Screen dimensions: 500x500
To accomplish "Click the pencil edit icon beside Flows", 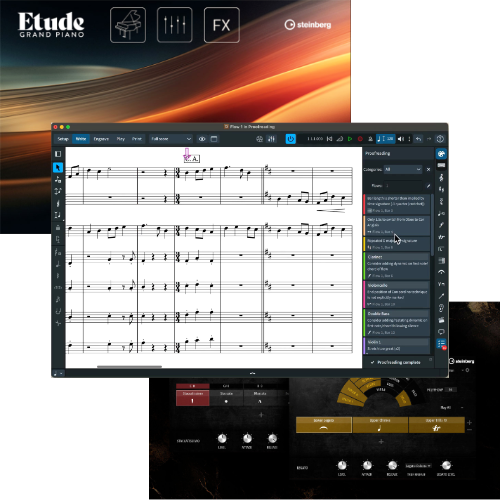I will 428,186.
